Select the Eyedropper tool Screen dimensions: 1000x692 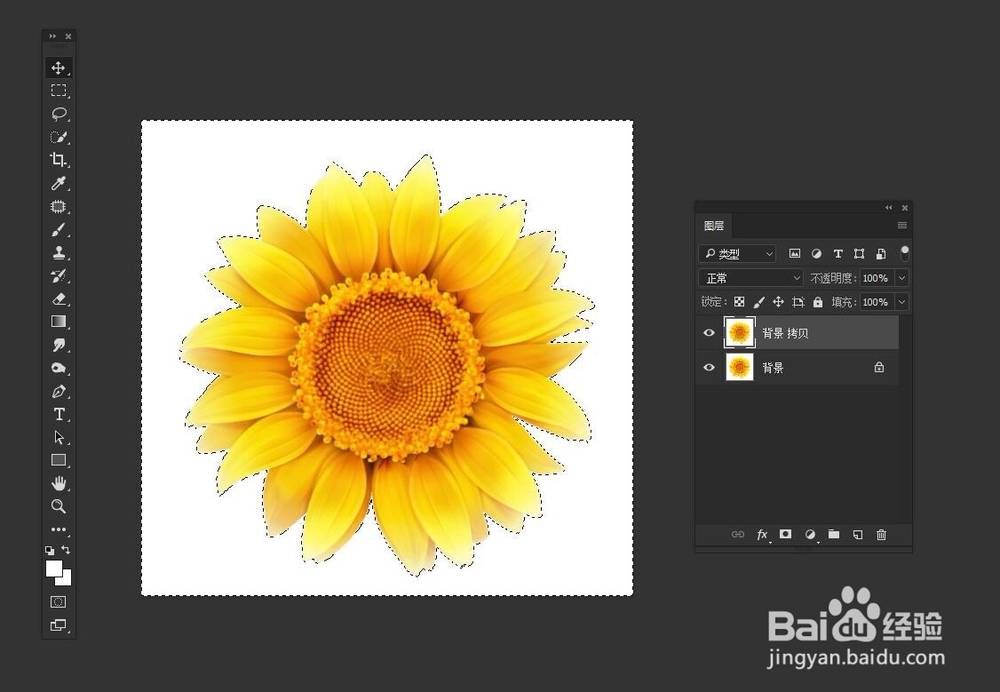58,184
